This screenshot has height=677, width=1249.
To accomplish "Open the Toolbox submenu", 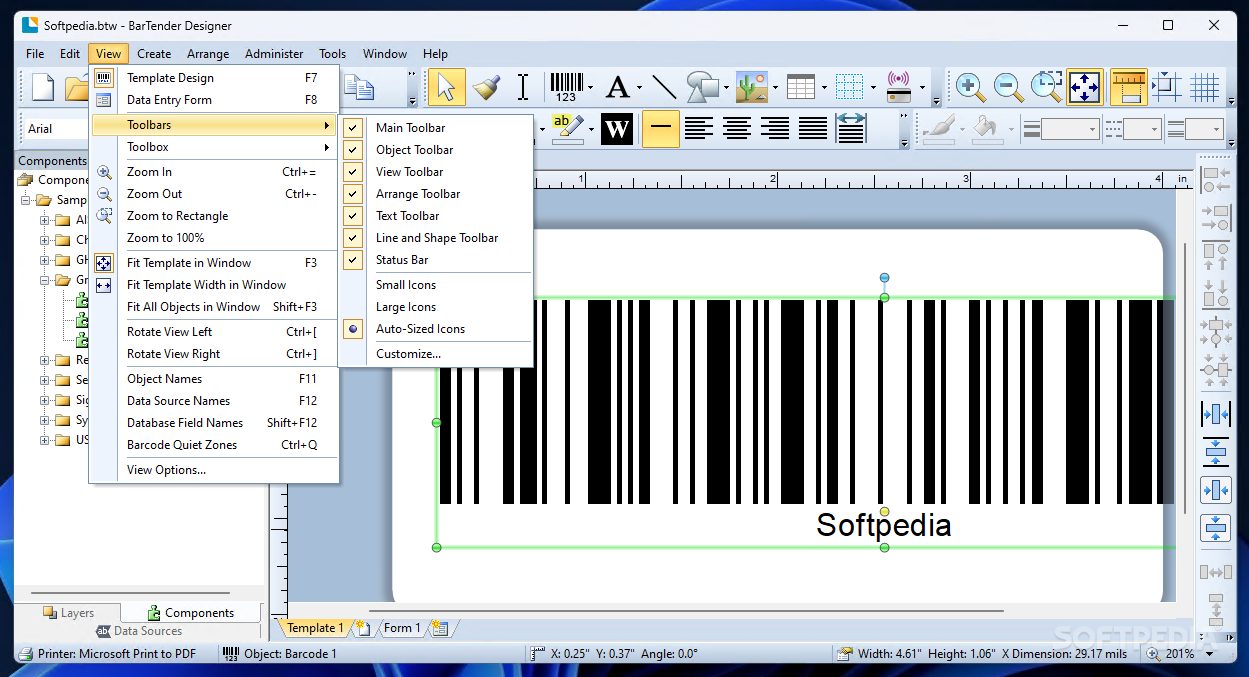I will tap(214, 147).
